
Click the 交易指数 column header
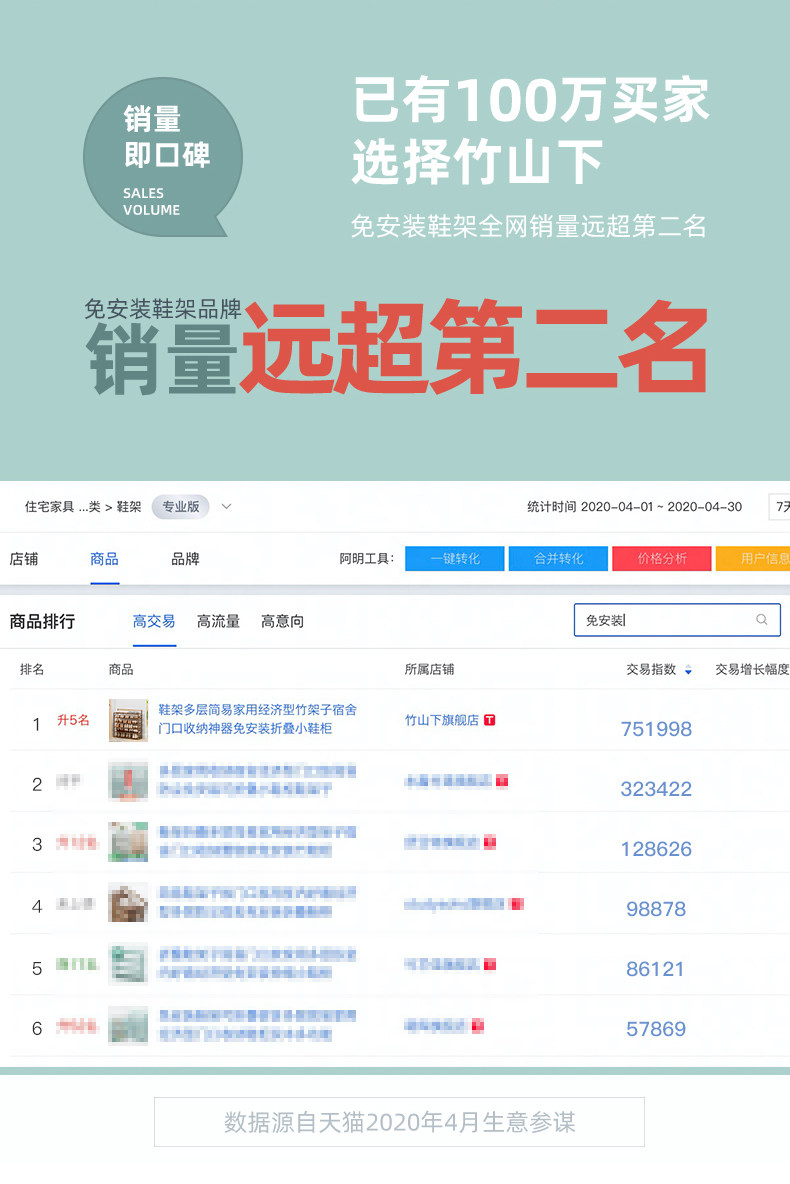click(651, 670)
